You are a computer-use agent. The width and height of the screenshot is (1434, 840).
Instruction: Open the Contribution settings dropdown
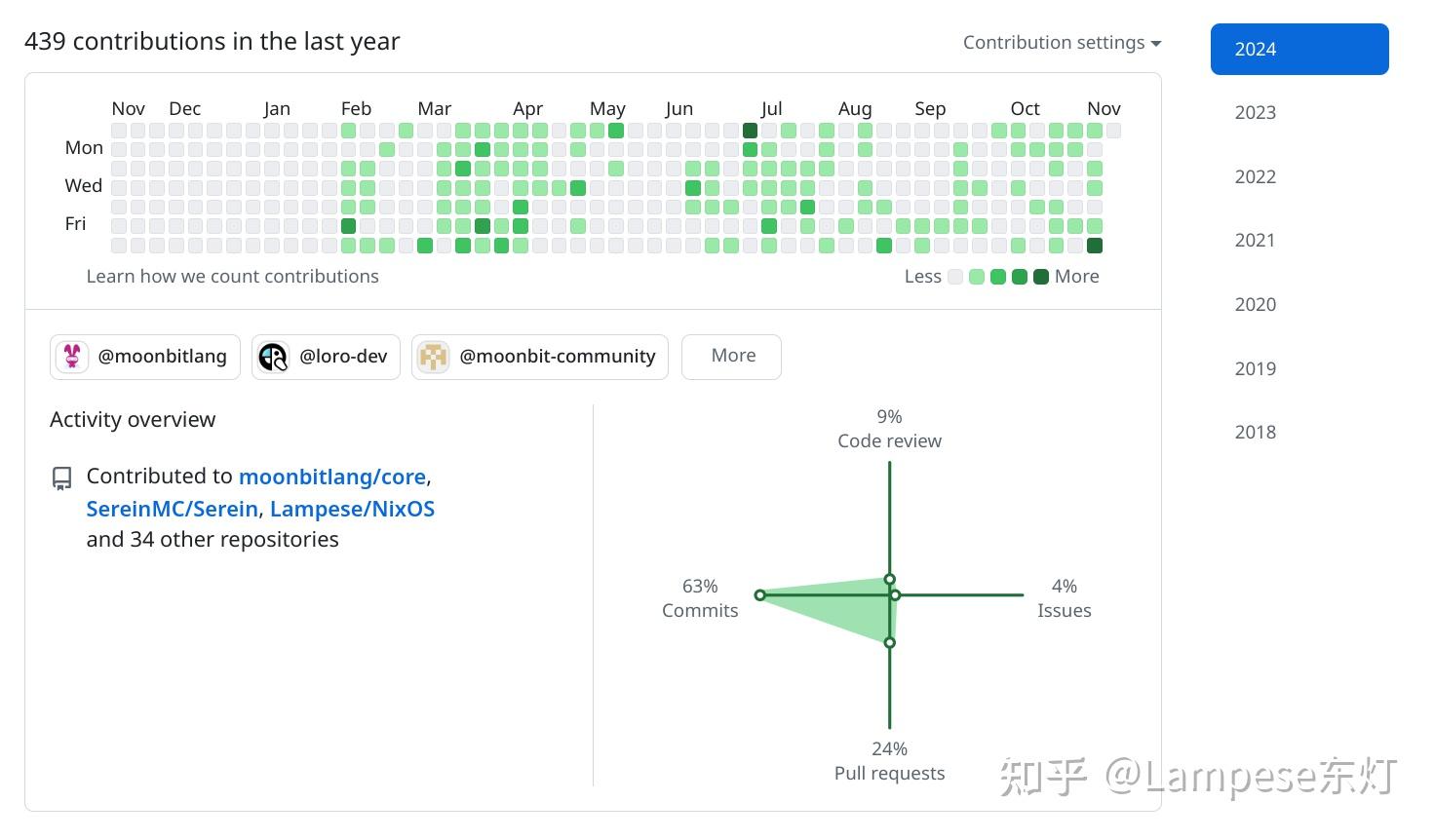(x=1062, y=43)
